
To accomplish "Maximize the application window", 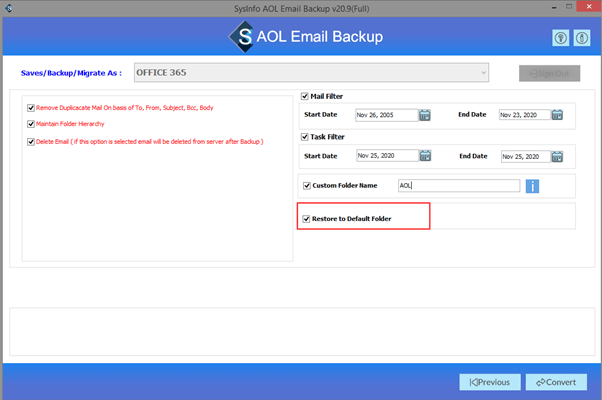I will click(x=569, y=7).
